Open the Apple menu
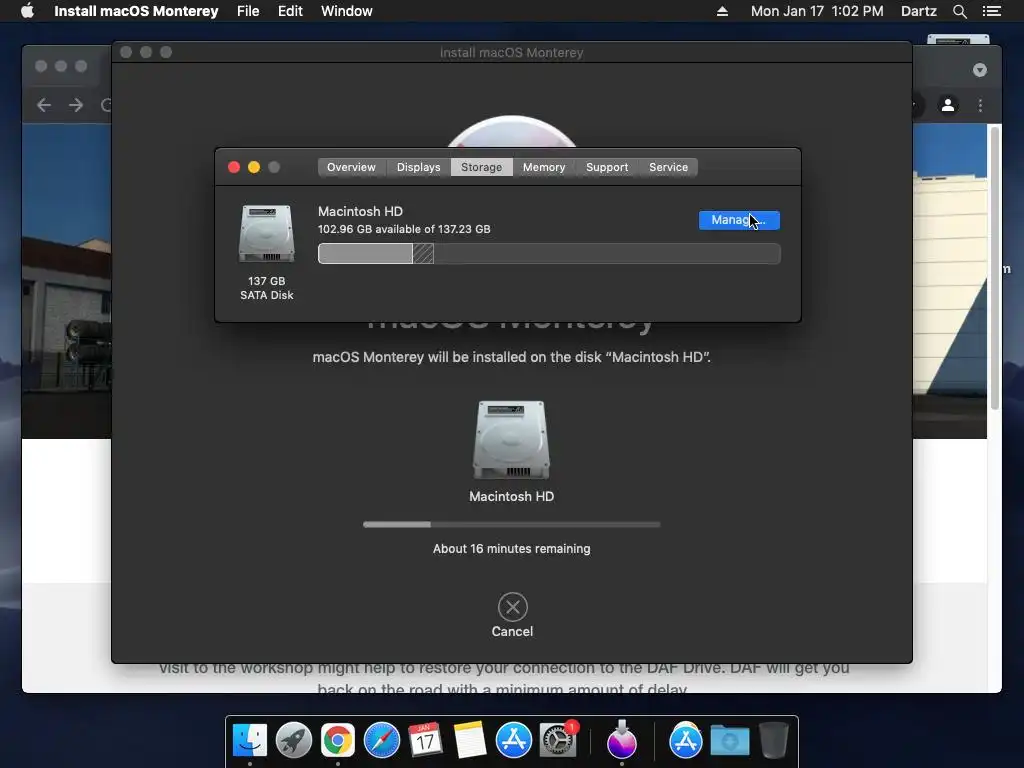 point(27,11)
